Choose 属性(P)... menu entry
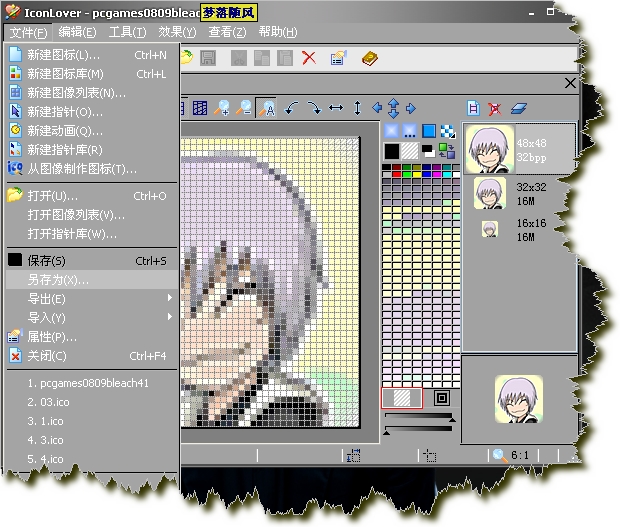 click(92, 336)
